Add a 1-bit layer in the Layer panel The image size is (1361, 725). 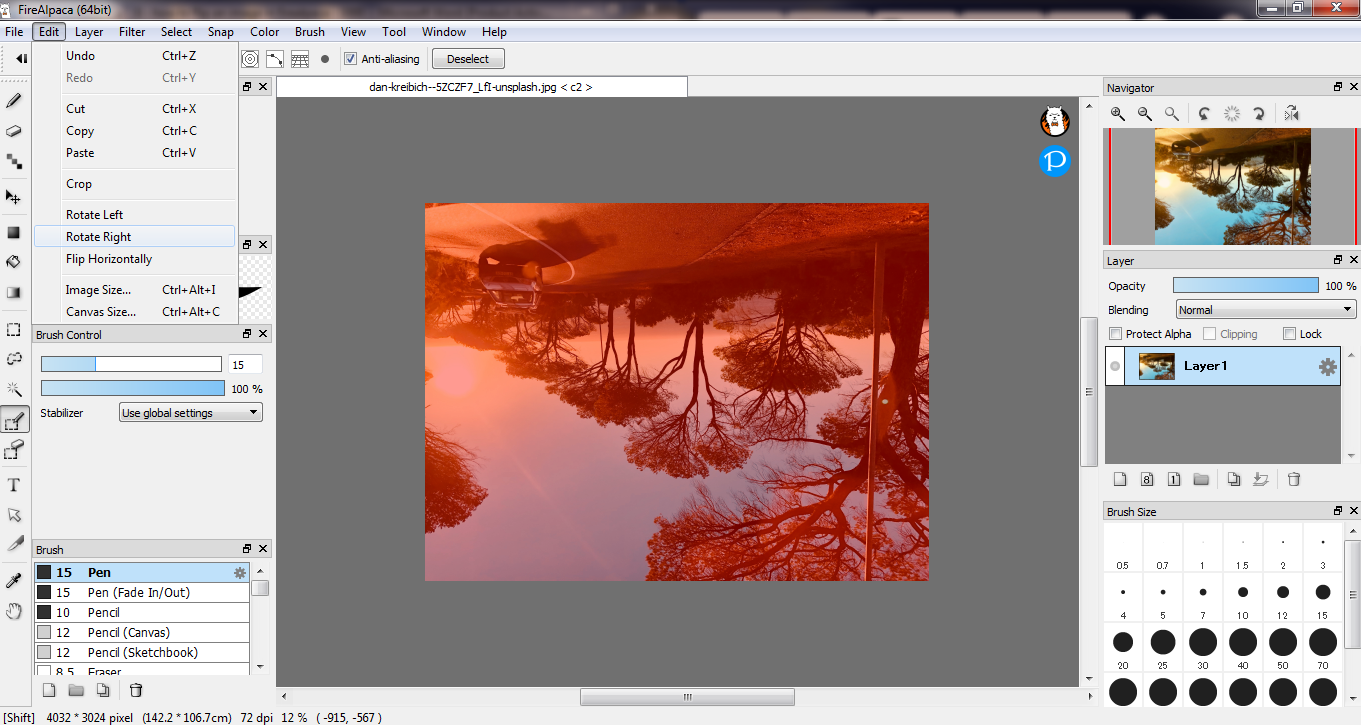tap(1174, 480)
